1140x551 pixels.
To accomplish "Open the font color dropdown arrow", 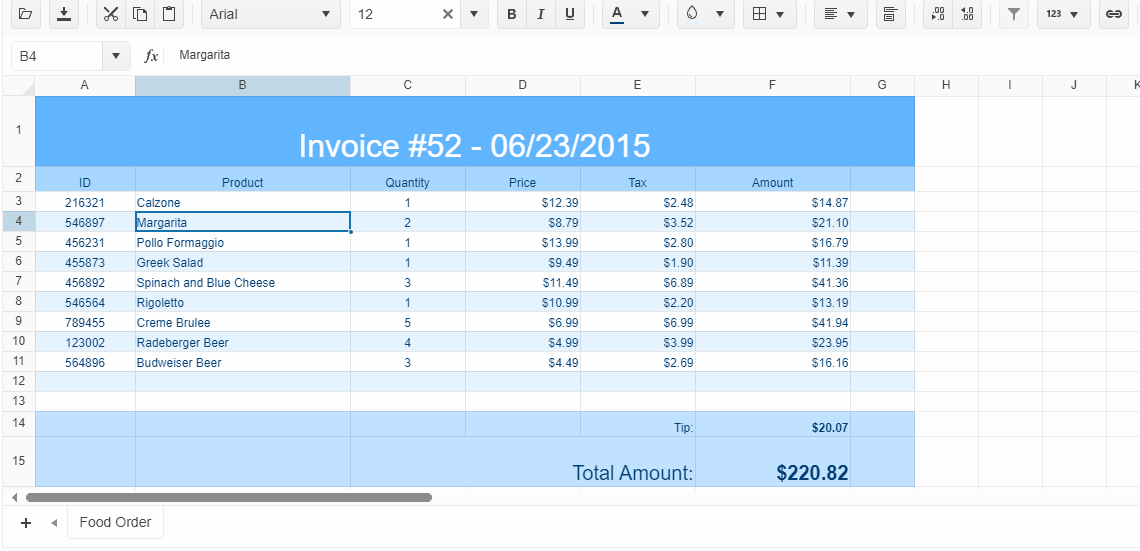I will click(644, 14).
